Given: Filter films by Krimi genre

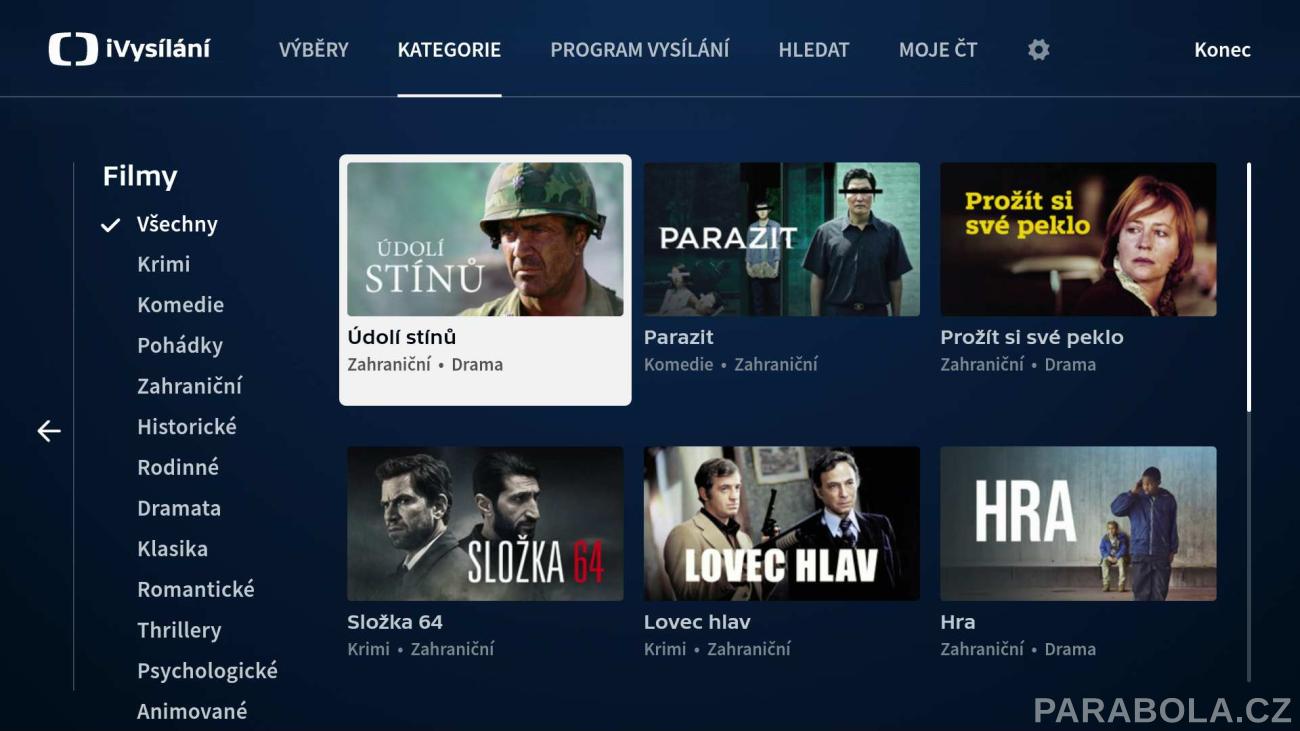Looking at the screenshot, I should point(164,264).
